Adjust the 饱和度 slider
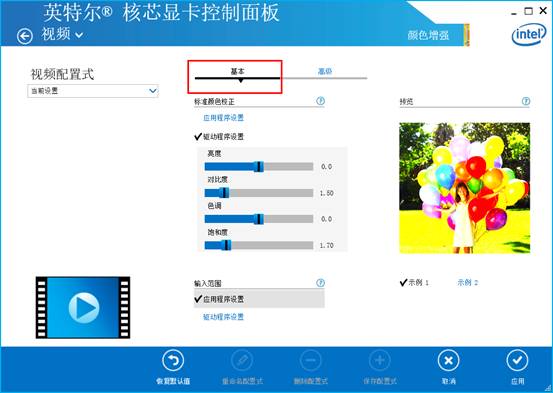 pyautogui.click(x=259, y=245)
